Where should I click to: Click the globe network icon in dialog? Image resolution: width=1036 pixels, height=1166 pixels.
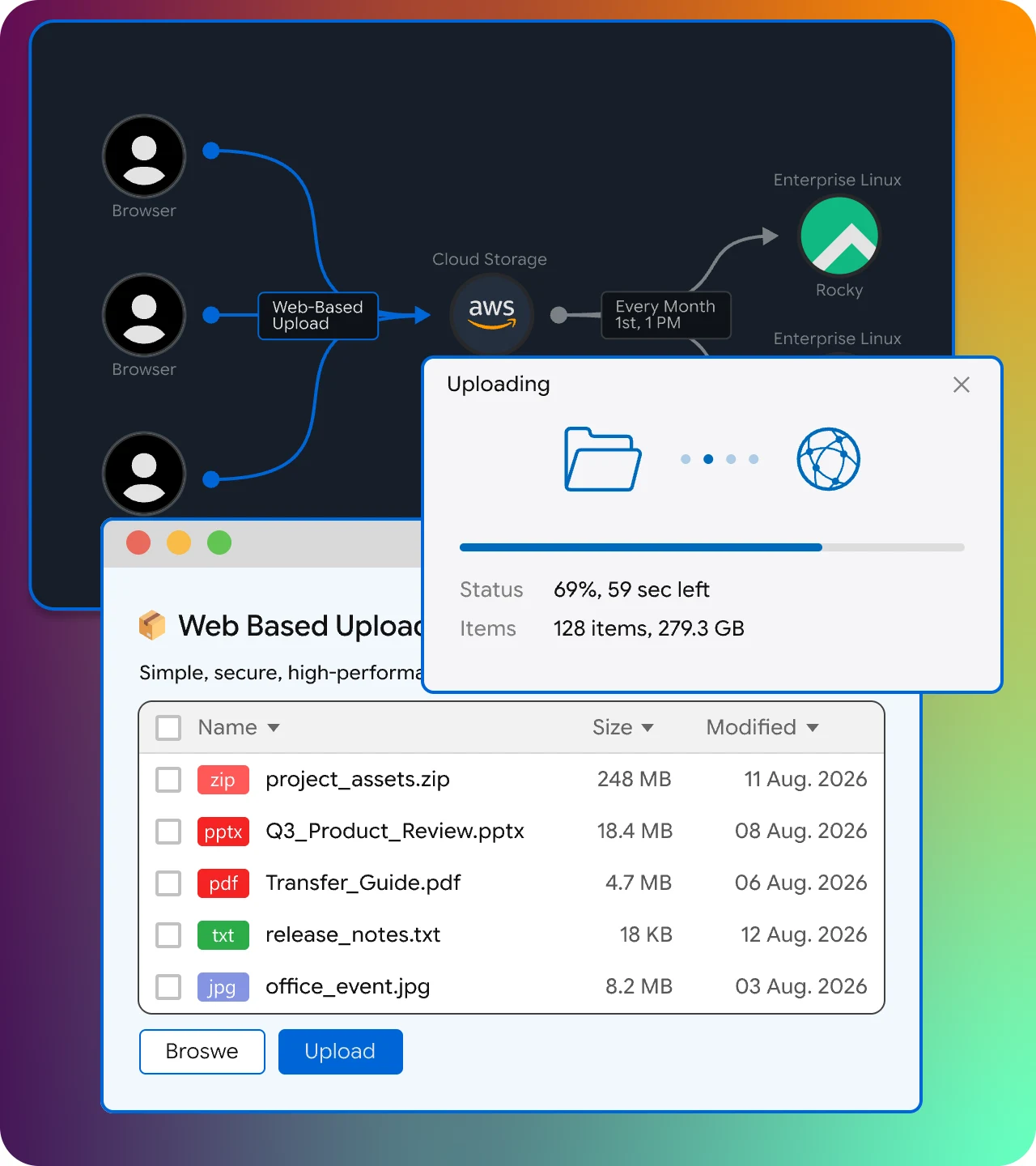828,459
